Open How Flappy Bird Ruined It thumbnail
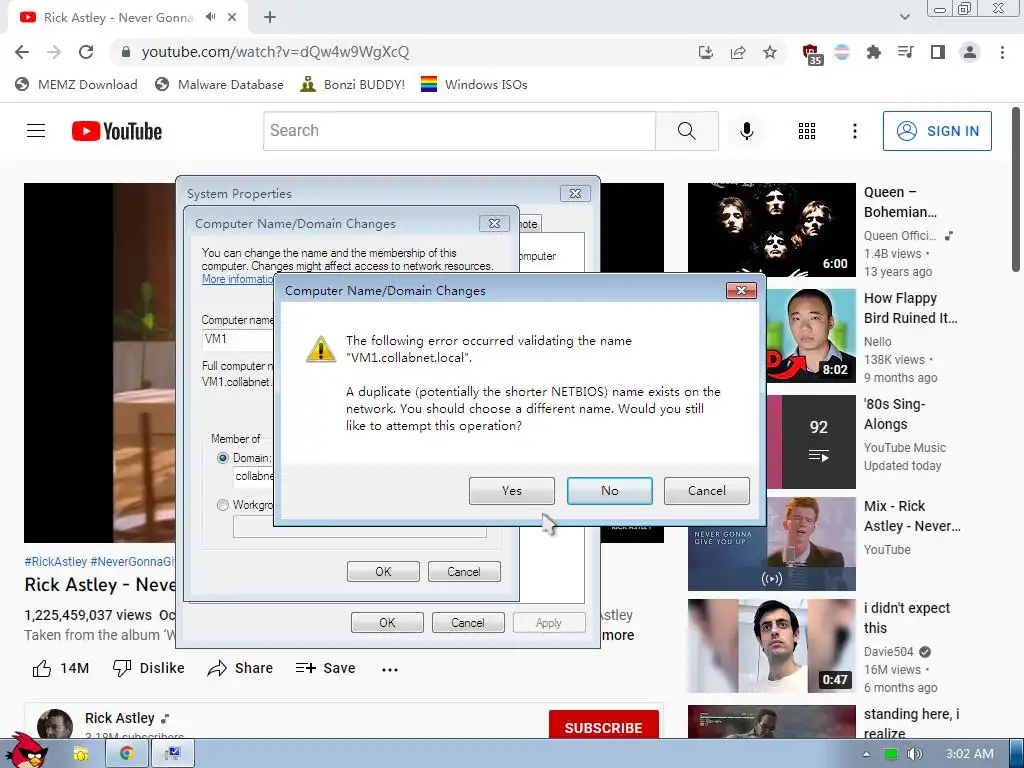This screenshot has height=768, width=1024. click(x=810, y=335)
